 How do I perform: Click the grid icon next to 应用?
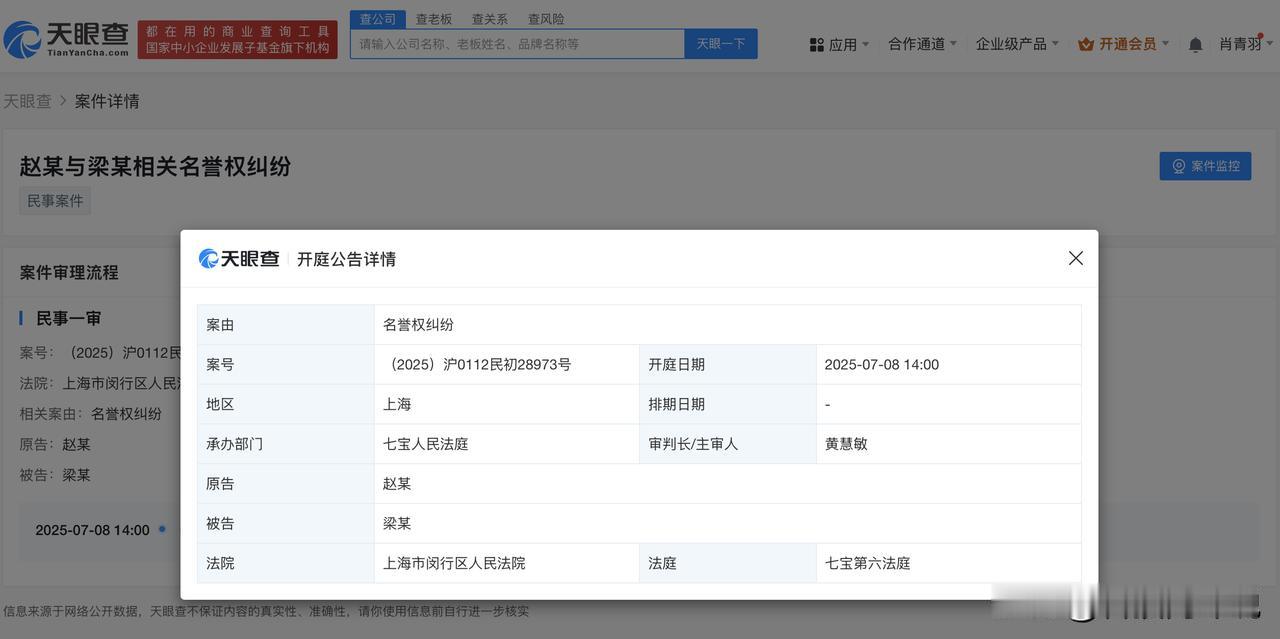(x=817, y=45)
